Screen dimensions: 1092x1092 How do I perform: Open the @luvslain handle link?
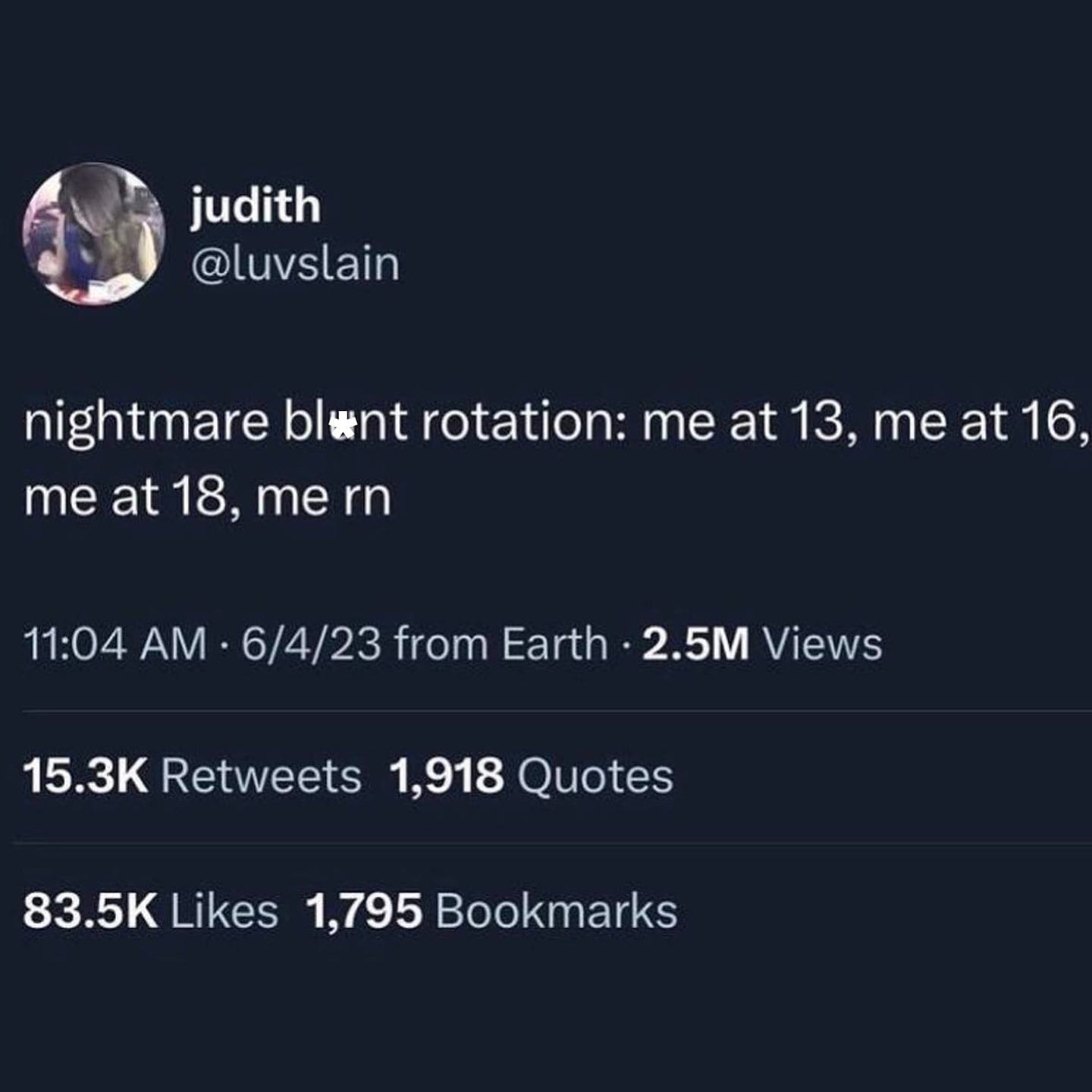pos(295,264)
